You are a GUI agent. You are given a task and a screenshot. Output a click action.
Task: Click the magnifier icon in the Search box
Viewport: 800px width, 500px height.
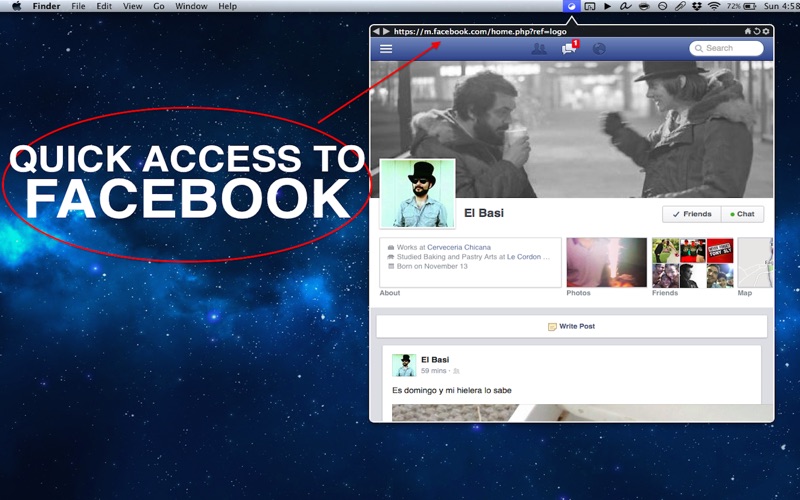(699, 48)
